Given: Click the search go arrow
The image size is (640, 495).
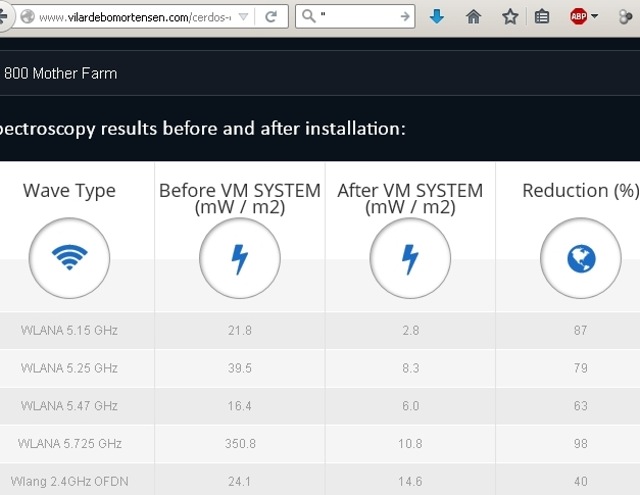Looking at the screenshot, I should point(405,17).
